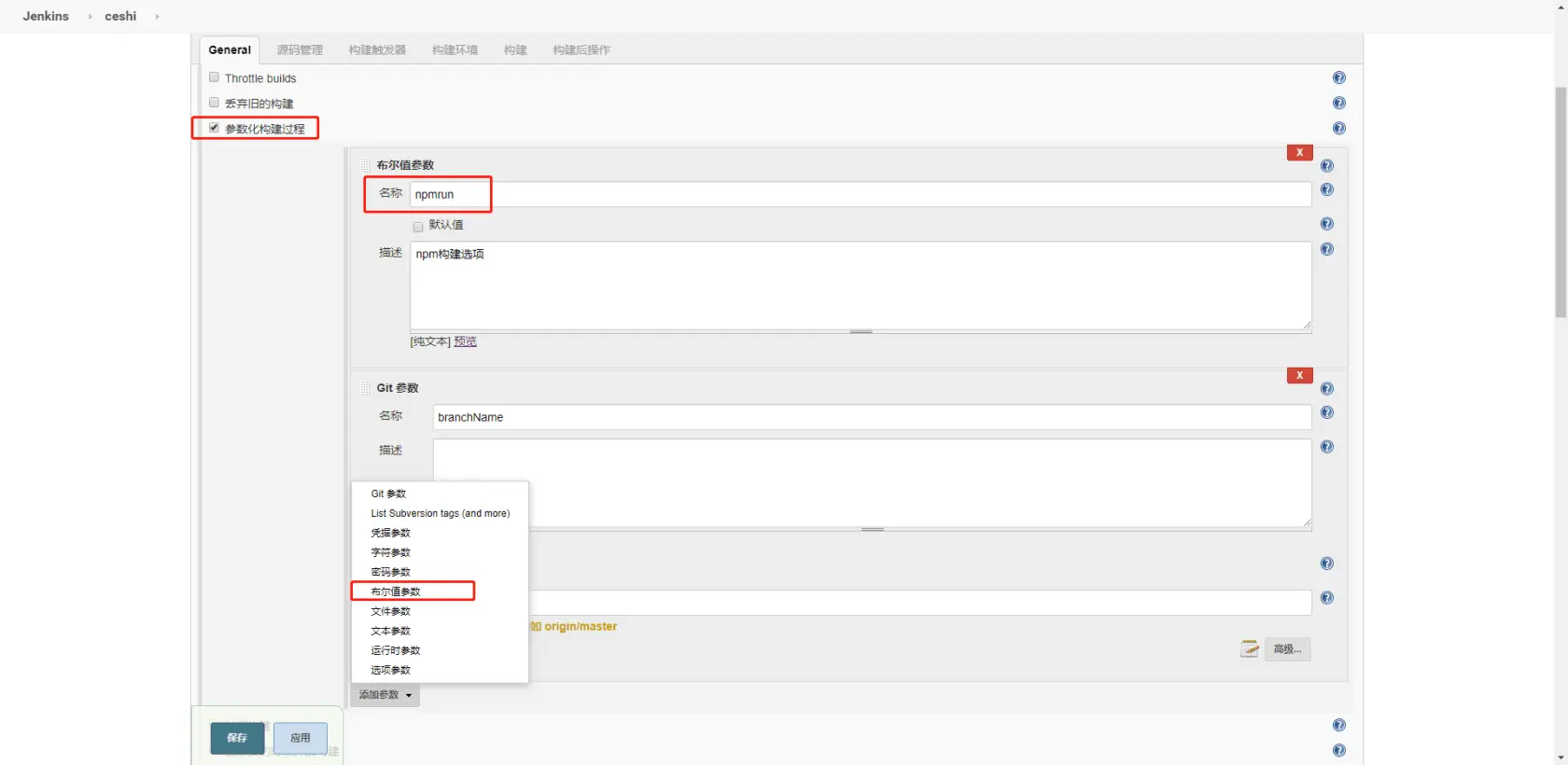1568x765 pixels.
Task: Switch to the 构建触发器 tab
Action: click(x=377, y=50)
